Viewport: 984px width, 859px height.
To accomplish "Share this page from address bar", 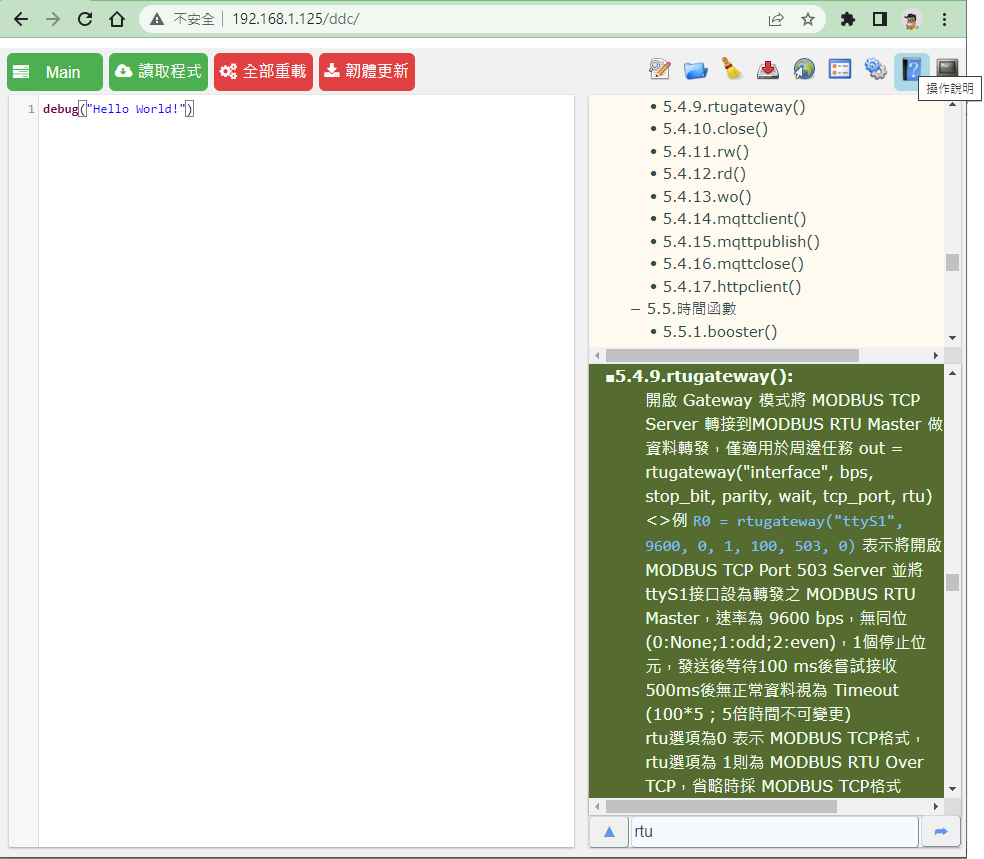I will point(776,19).
